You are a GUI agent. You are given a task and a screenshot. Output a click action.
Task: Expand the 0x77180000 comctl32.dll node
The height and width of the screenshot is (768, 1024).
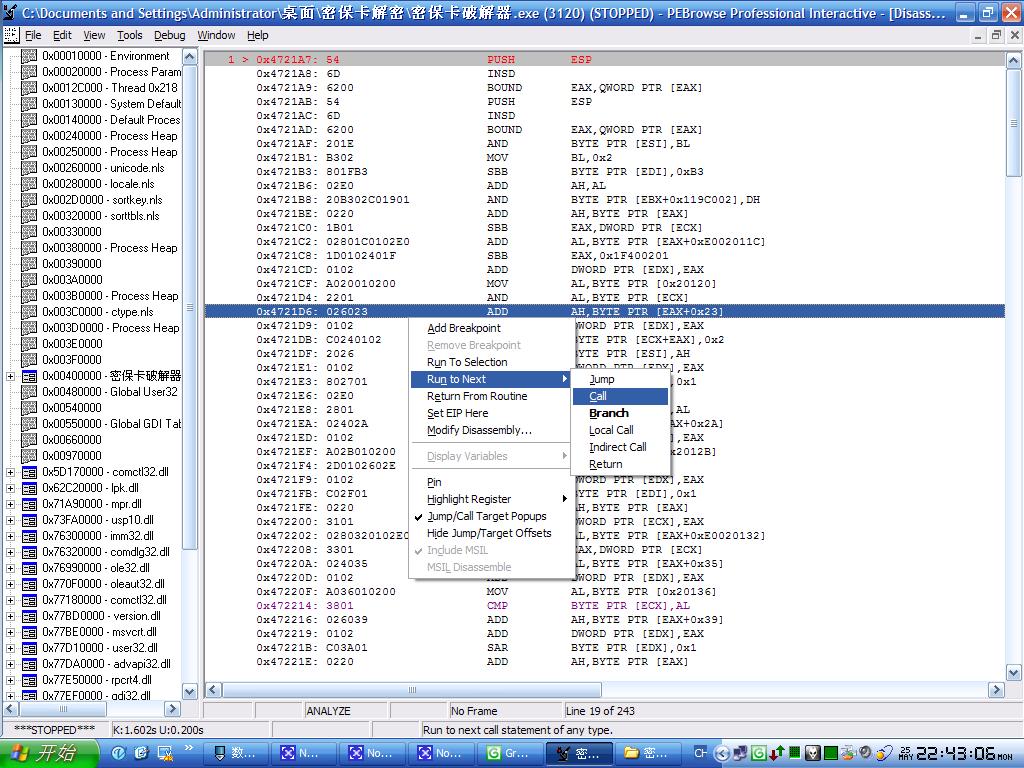(10, 600)
